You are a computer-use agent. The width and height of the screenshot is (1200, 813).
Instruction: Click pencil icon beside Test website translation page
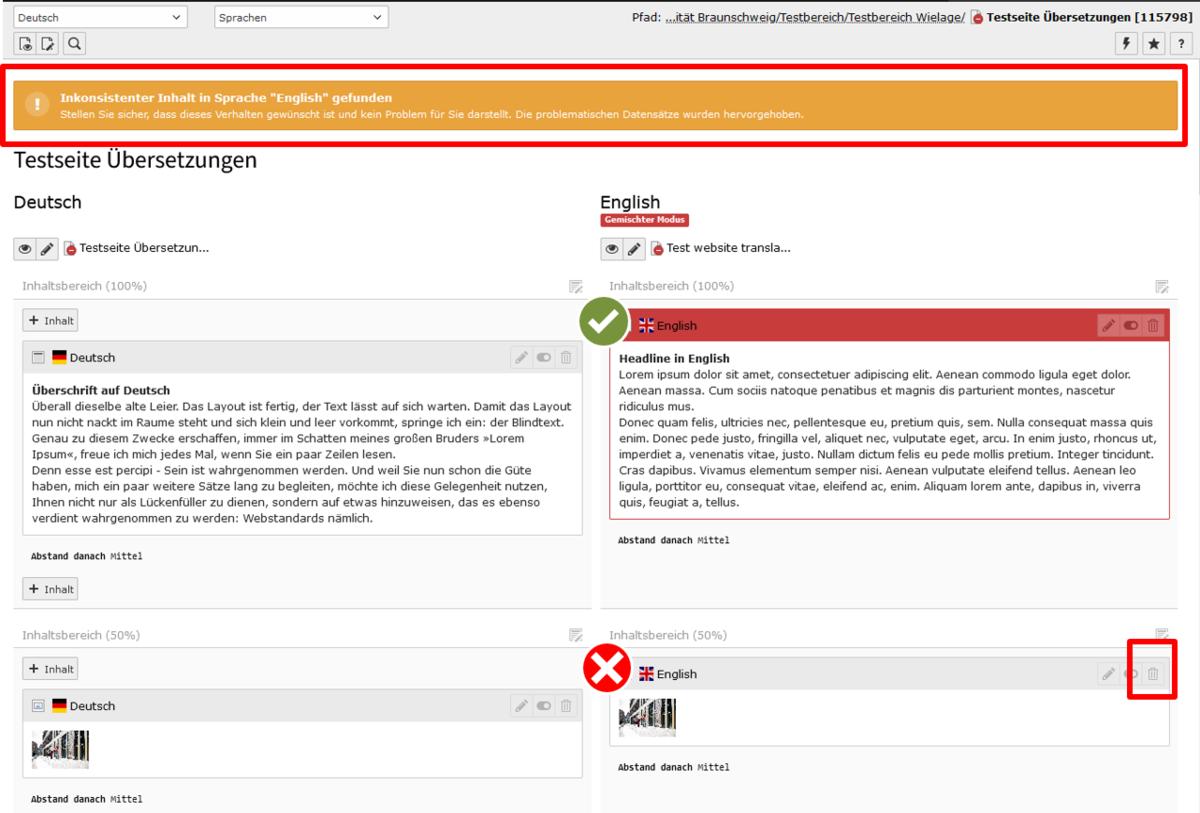[x=634, y=248]
